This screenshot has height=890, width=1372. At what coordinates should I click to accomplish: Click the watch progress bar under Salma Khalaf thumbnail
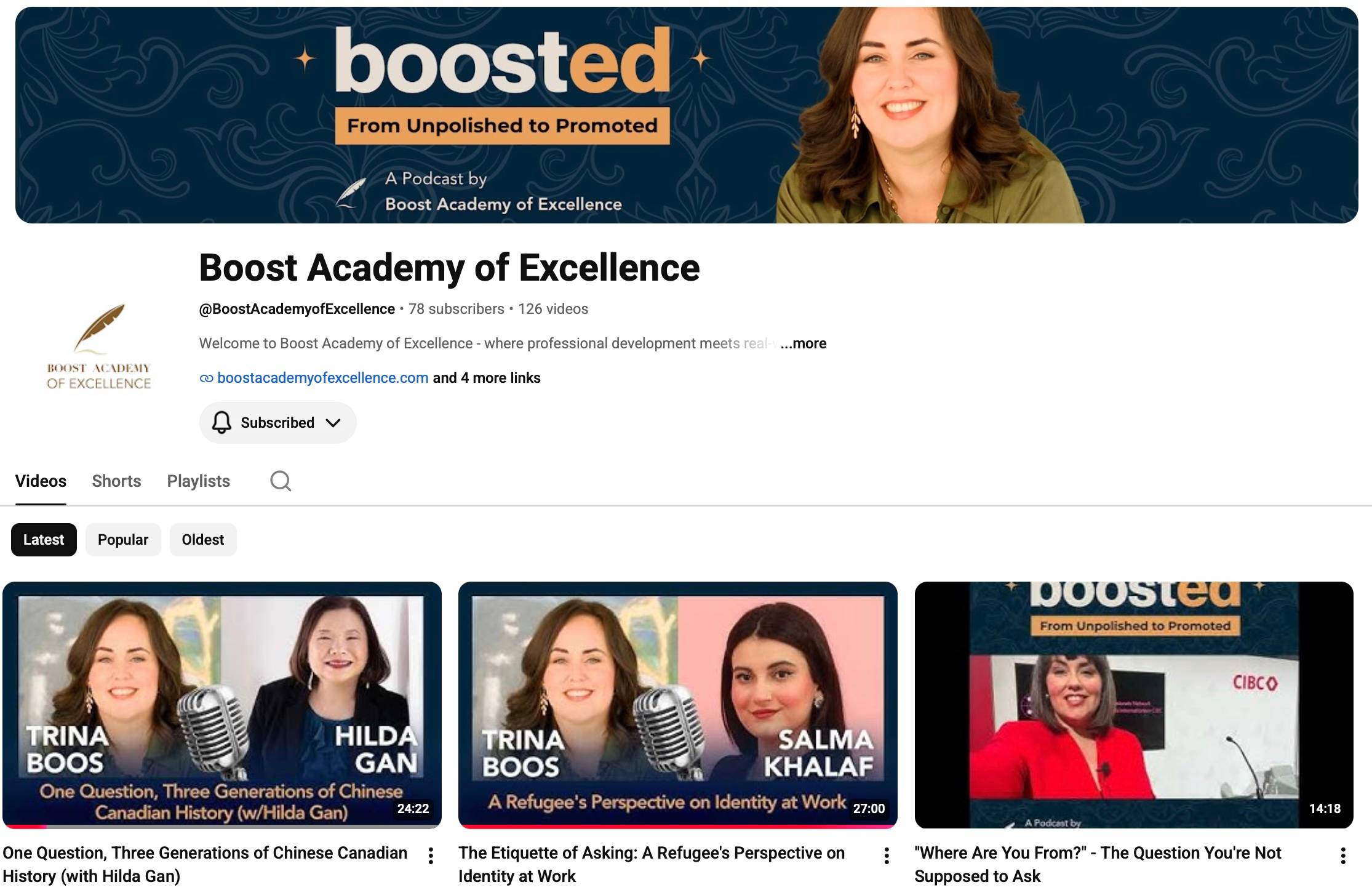[x=678, y=827]
